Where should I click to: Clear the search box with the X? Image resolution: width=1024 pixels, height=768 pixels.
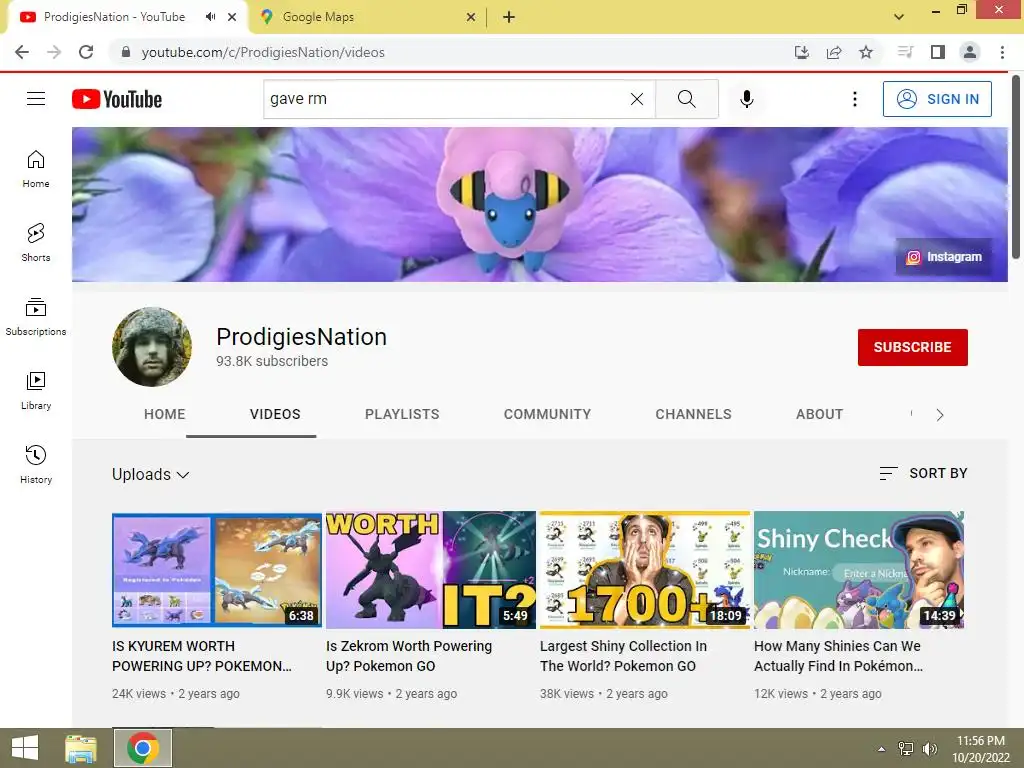637,99
